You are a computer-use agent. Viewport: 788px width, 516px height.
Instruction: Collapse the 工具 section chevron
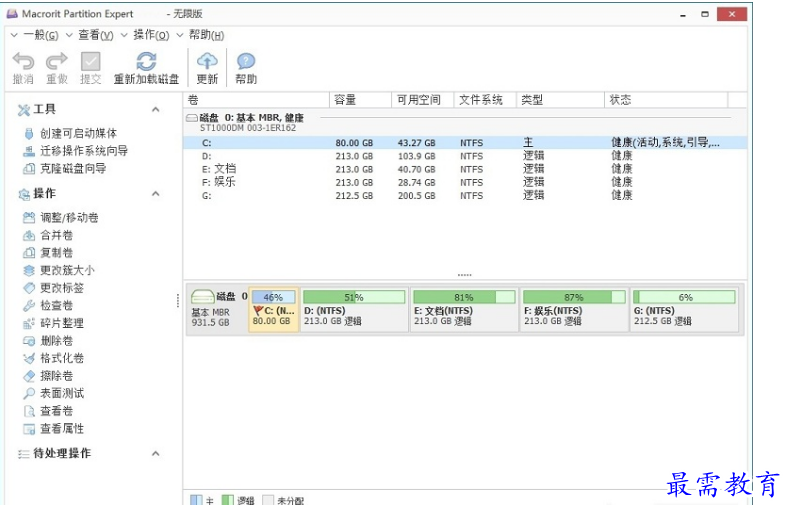[x=156, y=109]
